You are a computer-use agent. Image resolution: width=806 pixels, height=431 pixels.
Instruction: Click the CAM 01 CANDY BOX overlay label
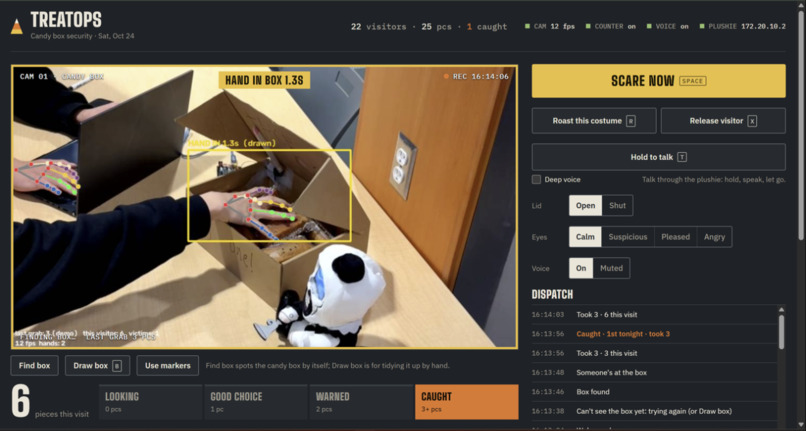[x=62, y=77]
